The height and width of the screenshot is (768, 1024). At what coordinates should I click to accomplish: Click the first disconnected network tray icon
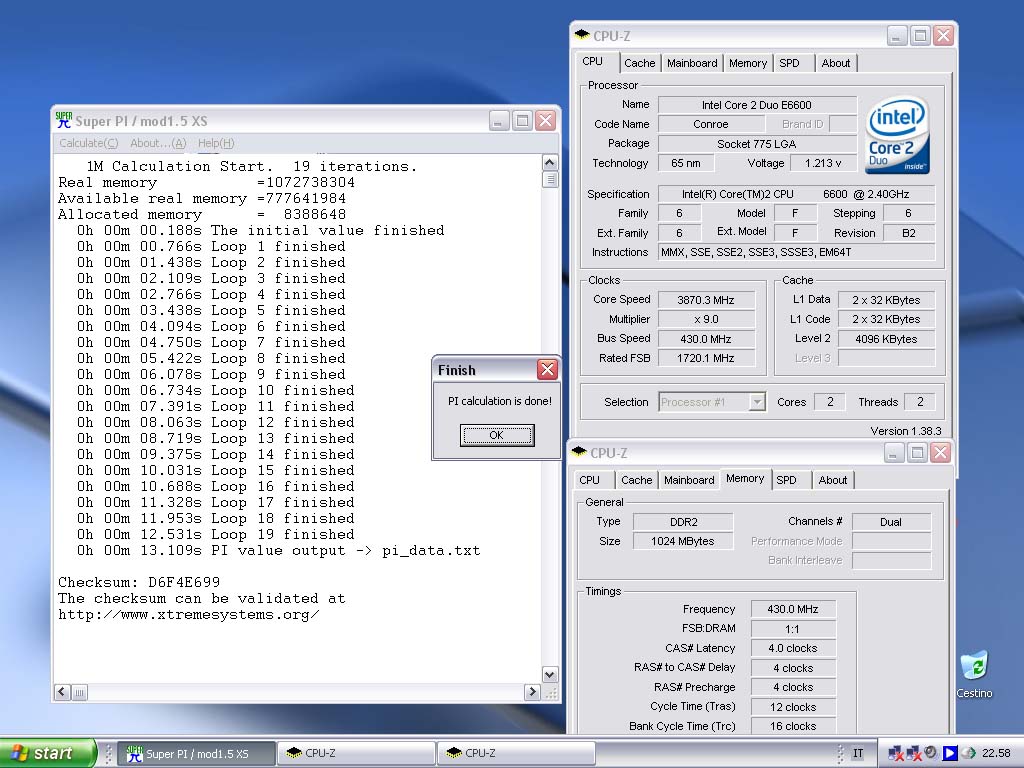point(896,753)
